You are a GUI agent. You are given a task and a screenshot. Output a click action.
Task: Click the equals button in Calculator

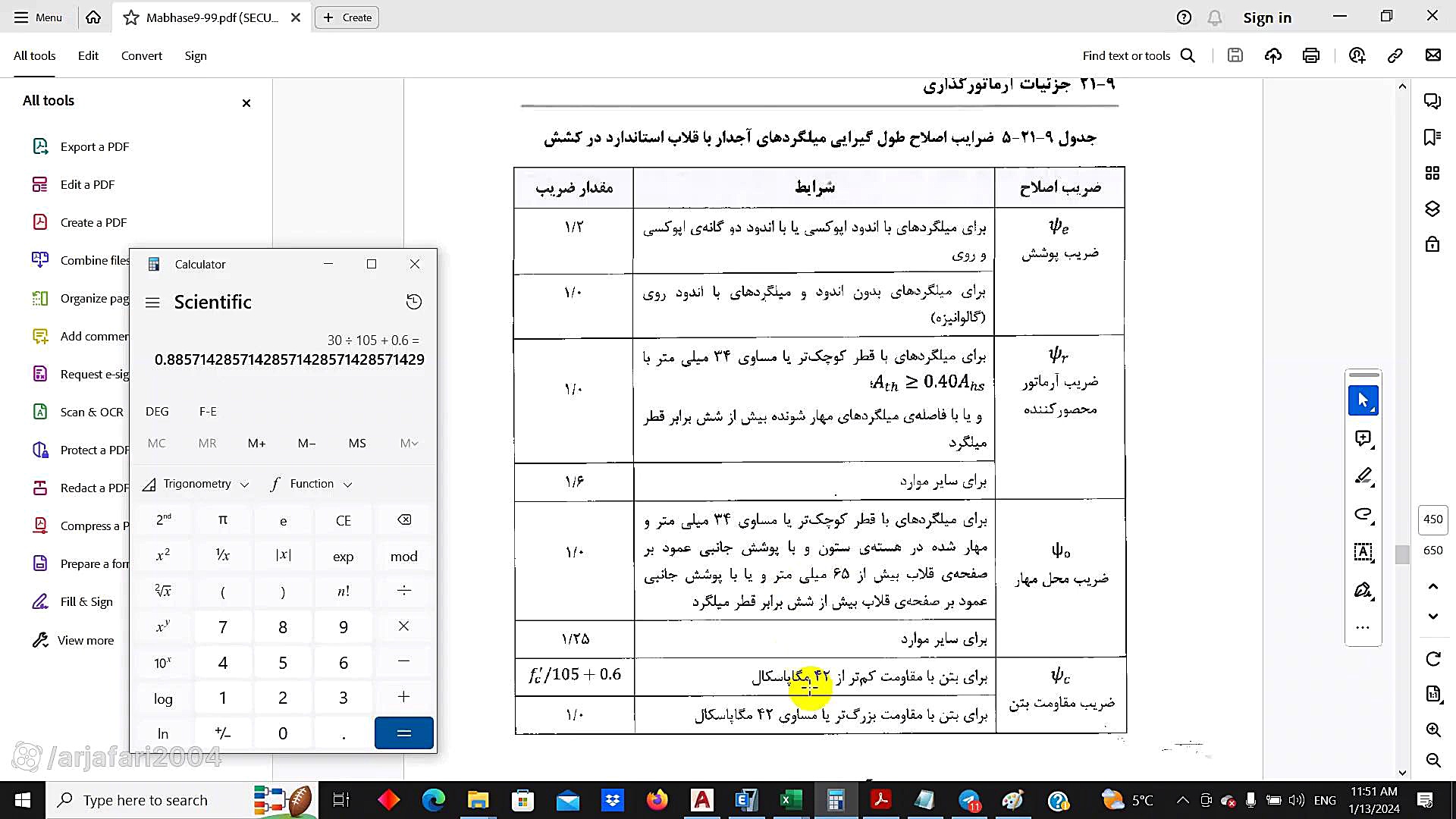[404, 733]
